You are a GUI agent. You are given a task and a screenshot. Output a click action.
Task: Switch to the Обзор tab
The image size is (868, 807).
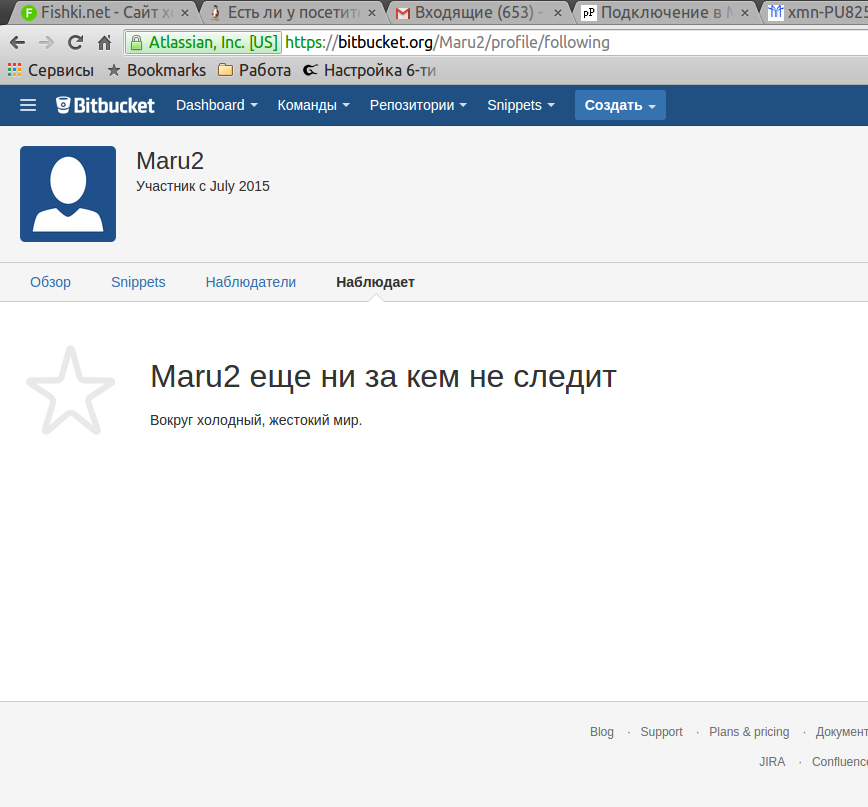coord(50,282)
